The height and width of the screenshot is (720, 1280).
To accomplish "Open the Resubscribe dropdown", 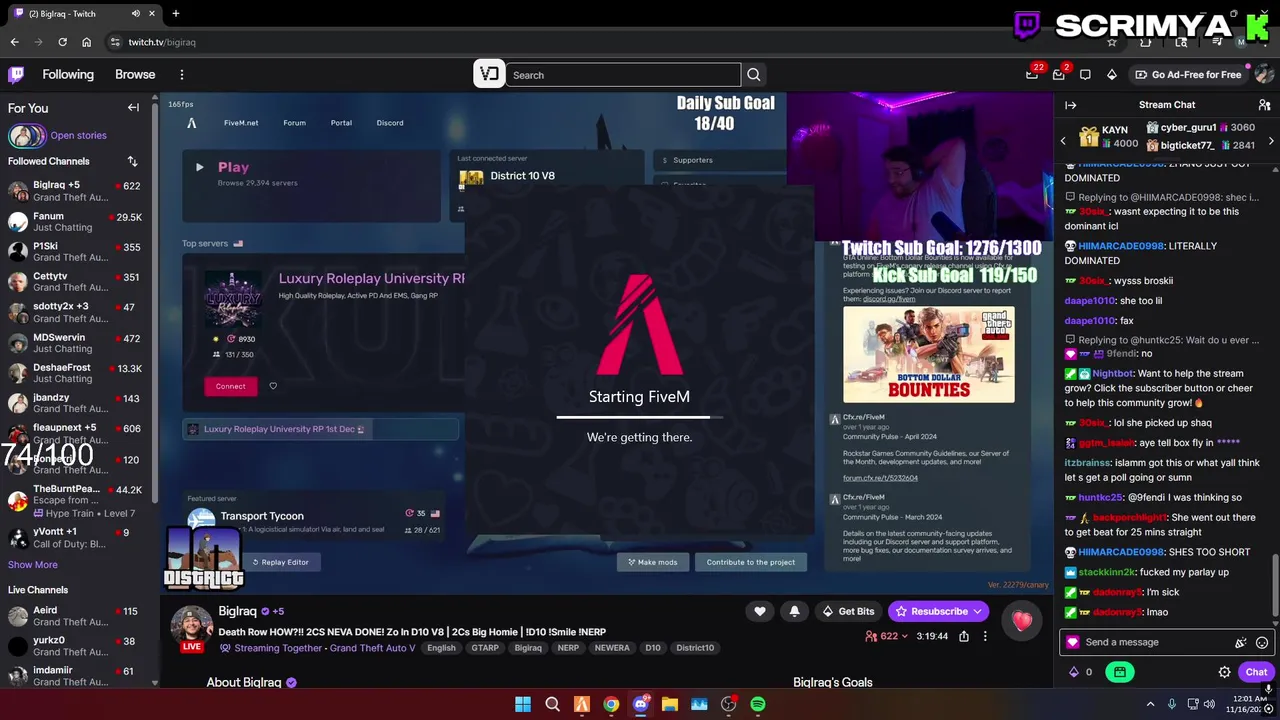I will click(x=938, y=611).
